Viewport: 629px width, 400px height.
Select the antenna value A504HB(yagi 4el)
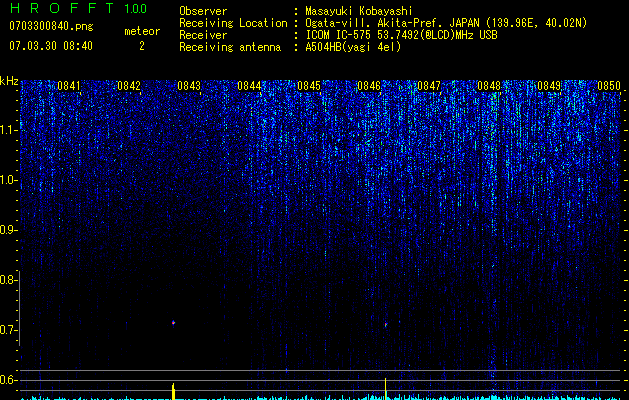[x=353, y=47]
